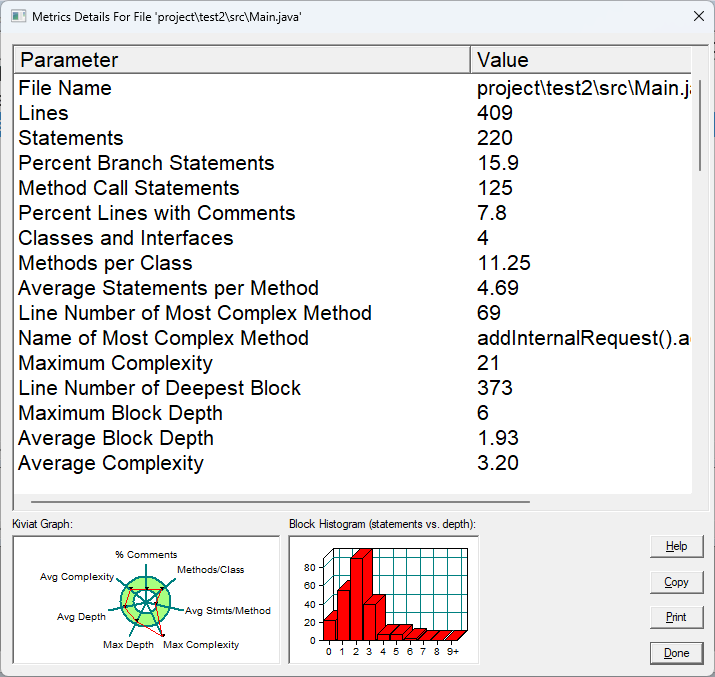This screenshot has height=677, width=715.
Task: Click the value 15.9 for branch statements
Action: (x=498, y=163)
